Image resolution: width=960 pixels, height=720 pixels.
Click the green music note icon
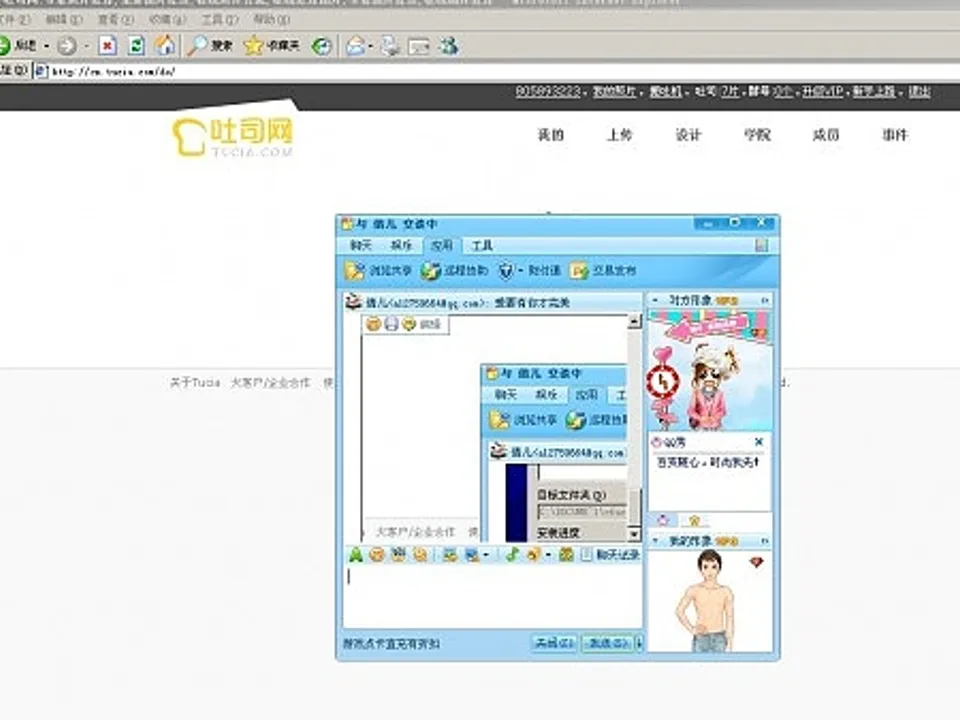[x=512, y=554]
